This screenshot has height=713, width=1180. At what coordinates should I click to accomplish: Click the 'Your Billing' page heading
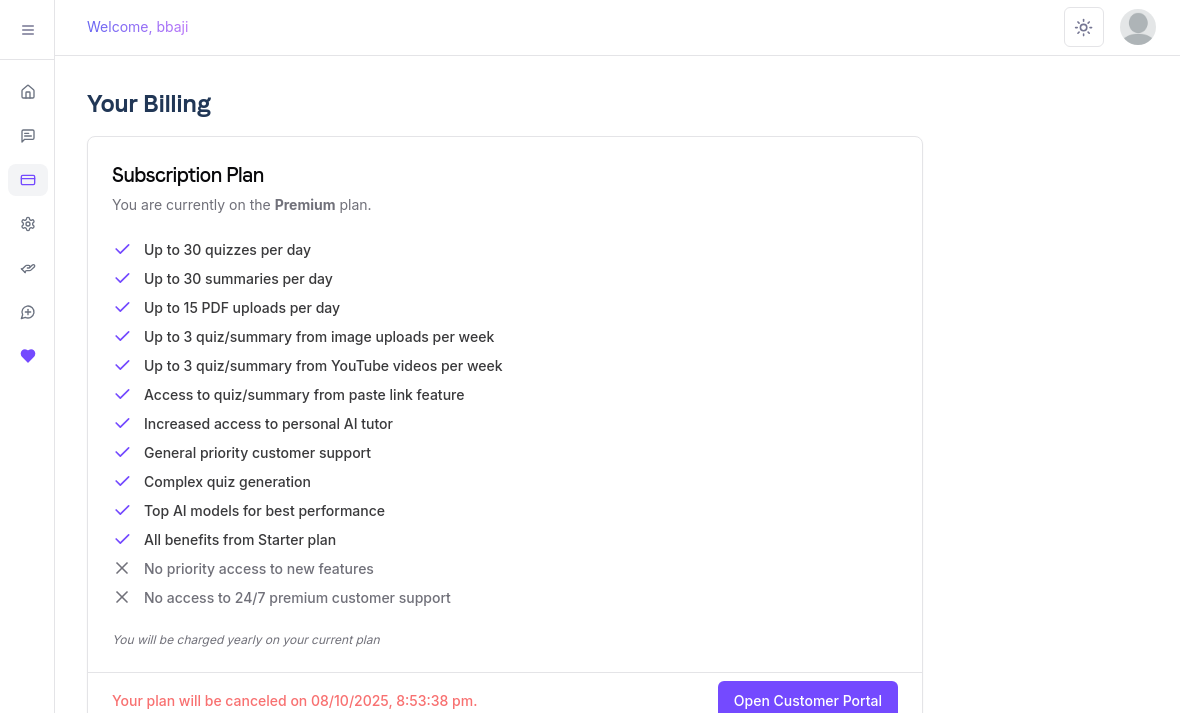coord(149,104)
